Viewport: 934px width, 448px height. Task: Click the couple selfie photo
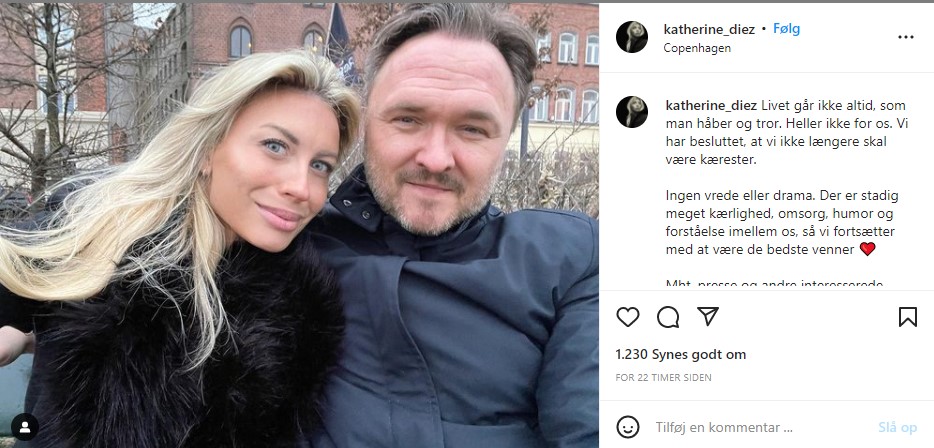tap(299, 226)
